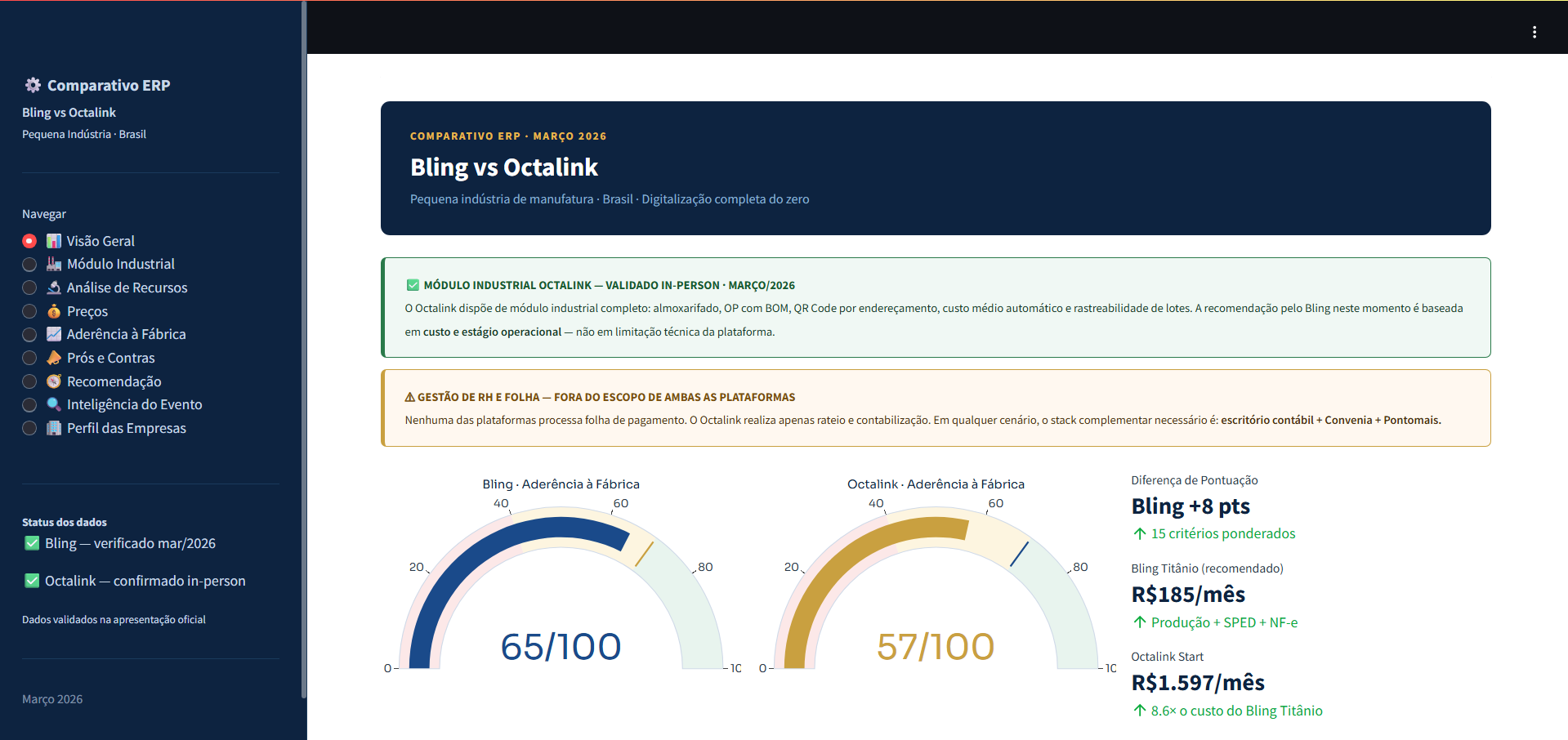Viewport: 1568px width, 740px height.
Task: Click the R$1.597/mês price value
Action: [1198, 683]
